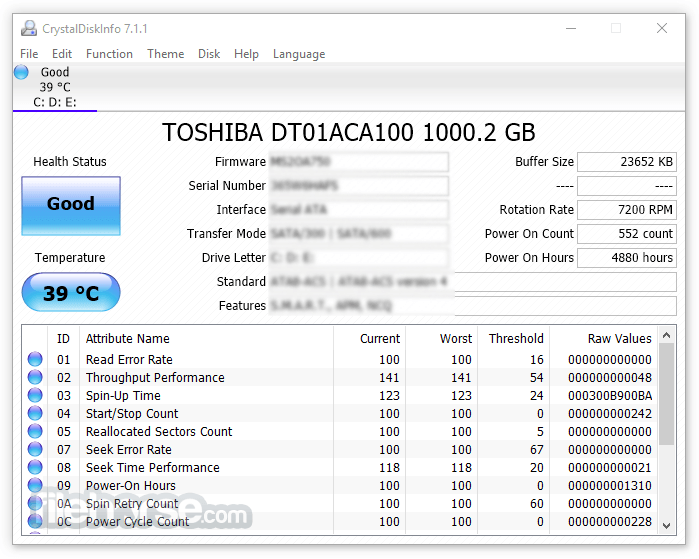
Task: Click the status orb for Power Cycle Count
Action: click(x=35, y=521)
